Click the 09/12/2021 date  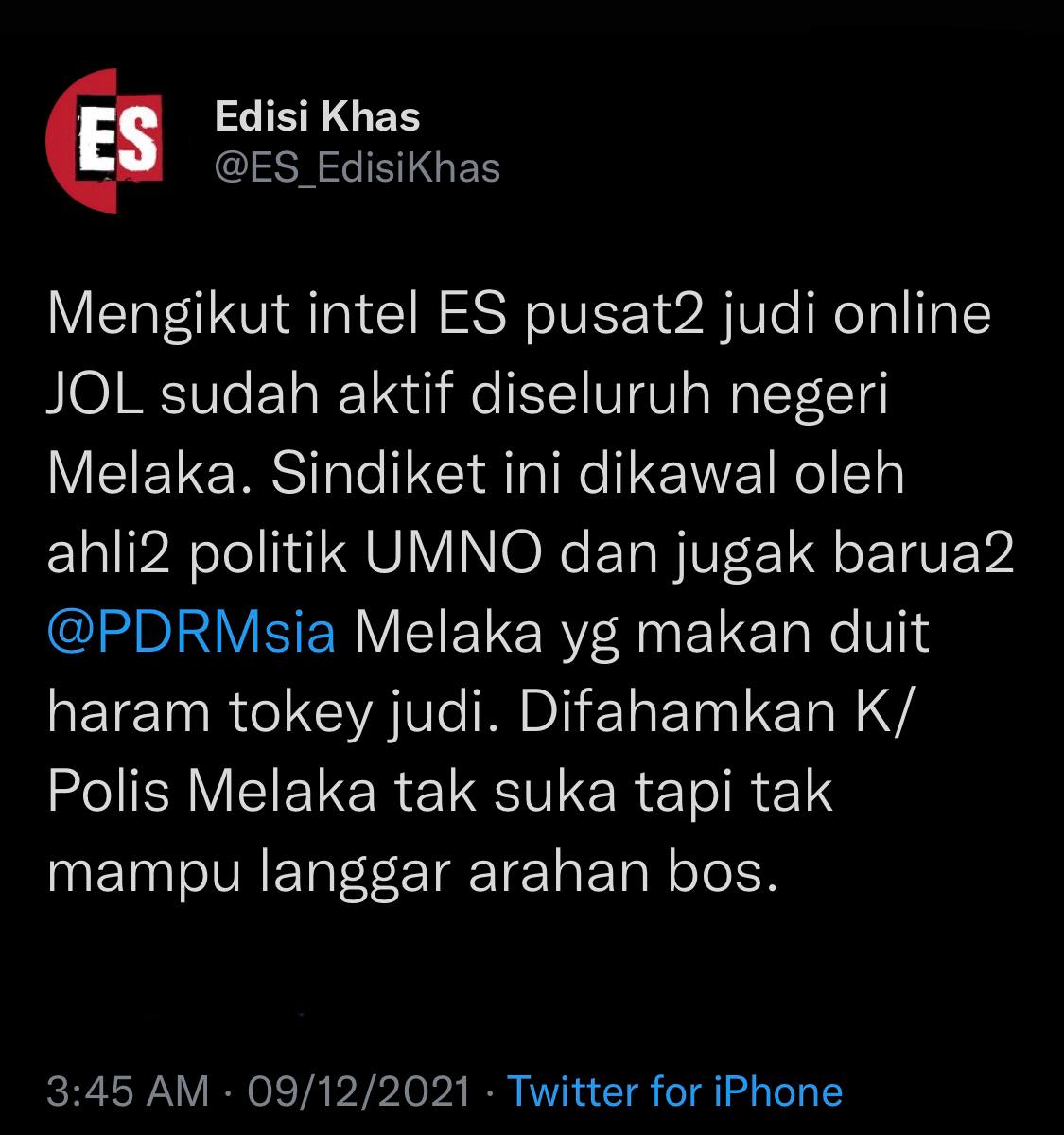(358, 1091)
